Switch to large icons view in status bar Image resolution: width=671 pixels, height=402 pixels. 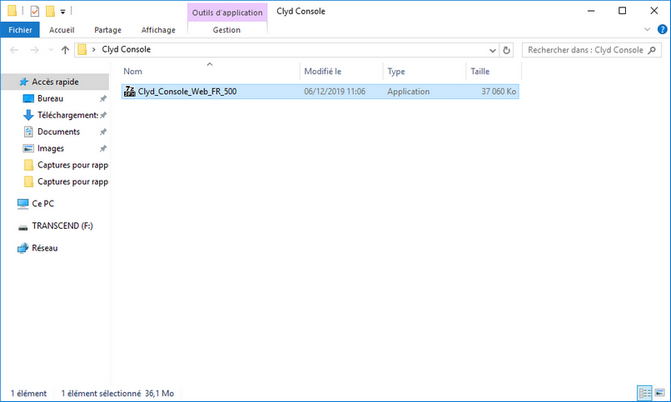(x=660, y=393)
